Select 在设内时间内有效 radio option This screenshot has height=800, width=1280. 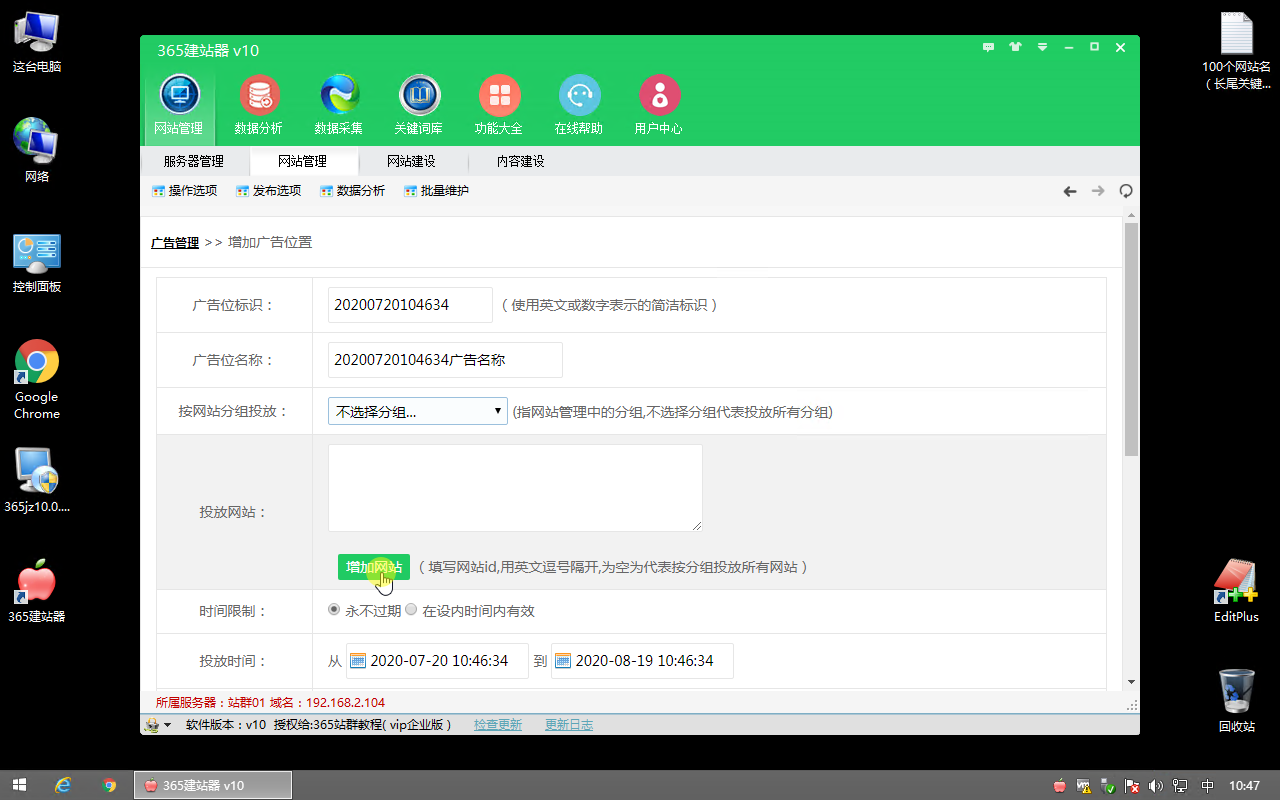pos(411,610)
